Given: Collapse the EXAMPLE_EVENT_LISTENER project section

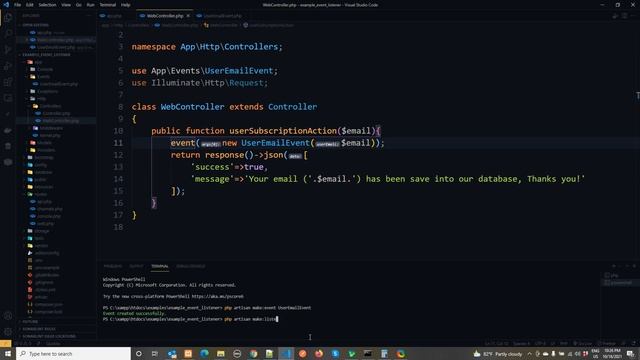Looking at the screenshot, I should click(46, 55).
